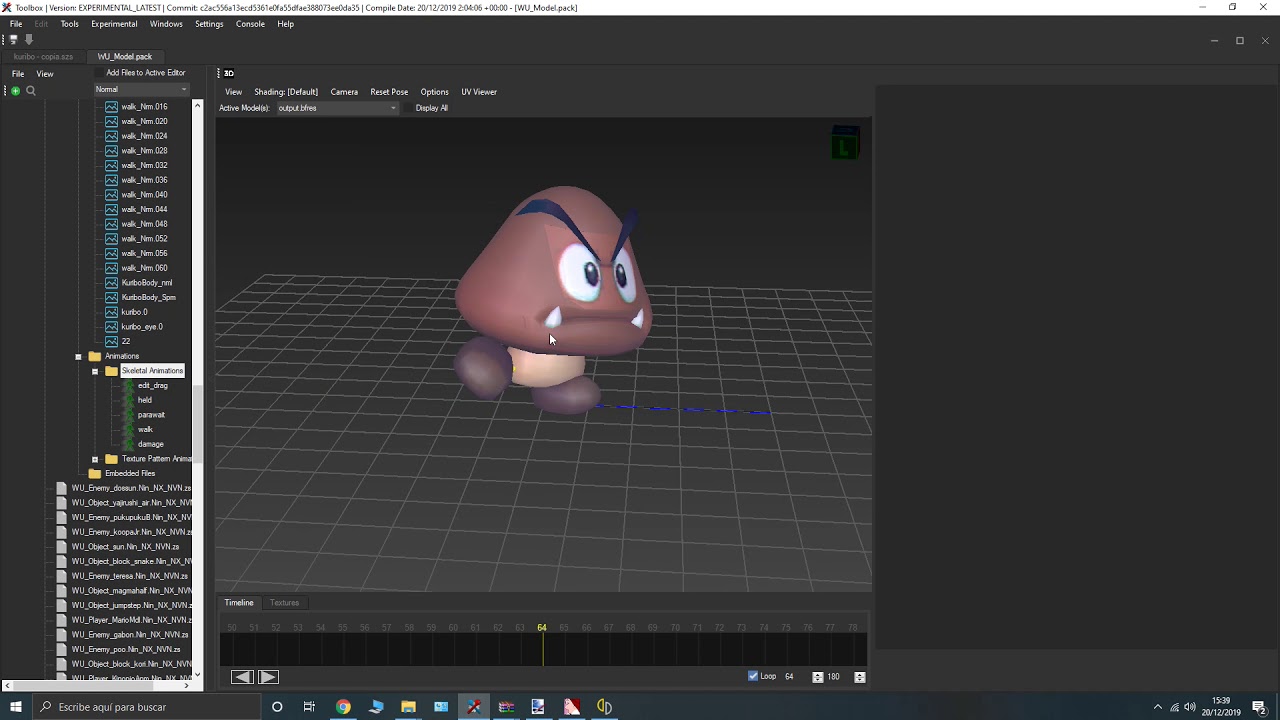Open the Windows menu
Image resolution: width=1280 pixels, height=720 pixels.
point(166,24)
